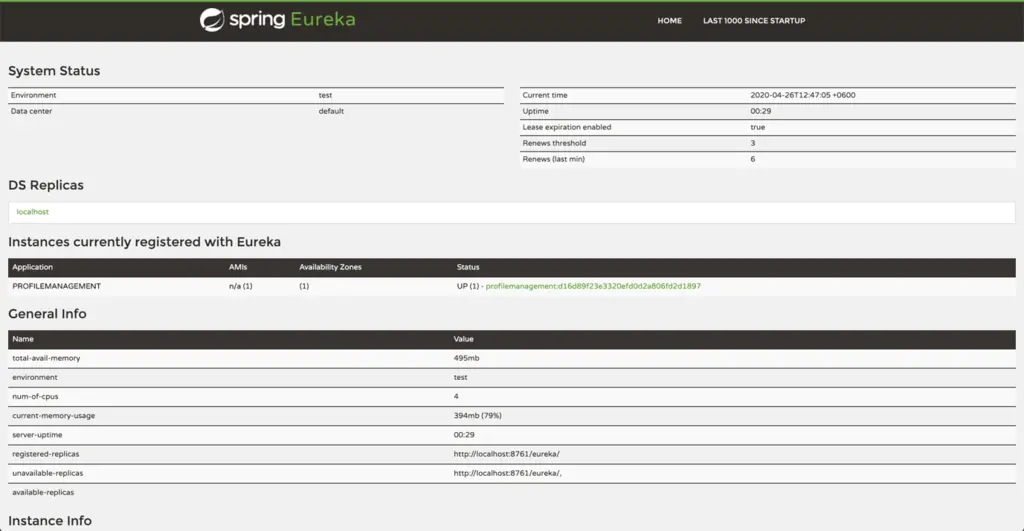Select the Uptime value 00:29
Screen dimensions: 1024x531
coord(760,111)
